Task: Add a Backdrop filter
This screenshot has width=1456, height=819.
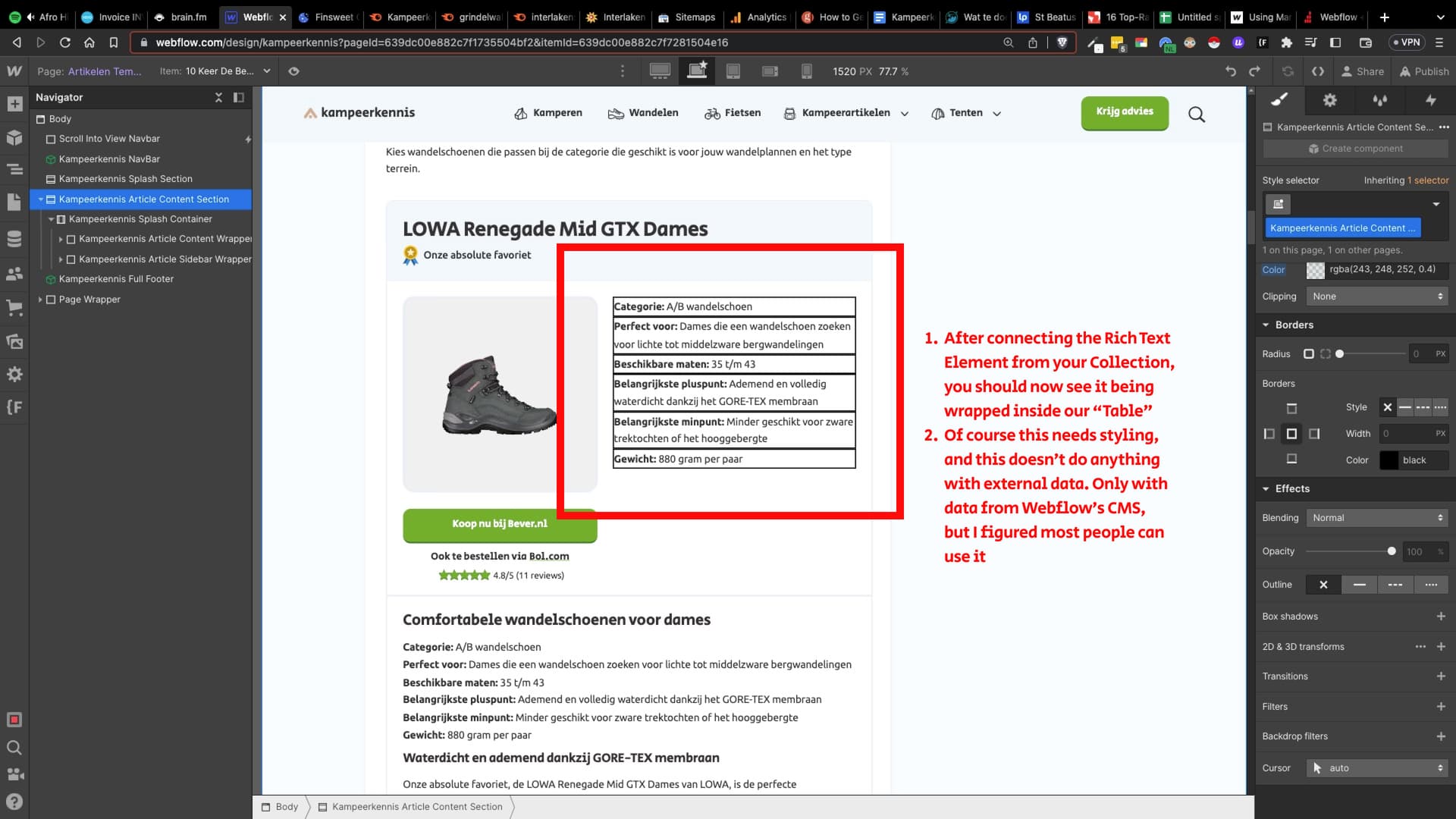Action: pyautogui.click(x=1441, y=736)
